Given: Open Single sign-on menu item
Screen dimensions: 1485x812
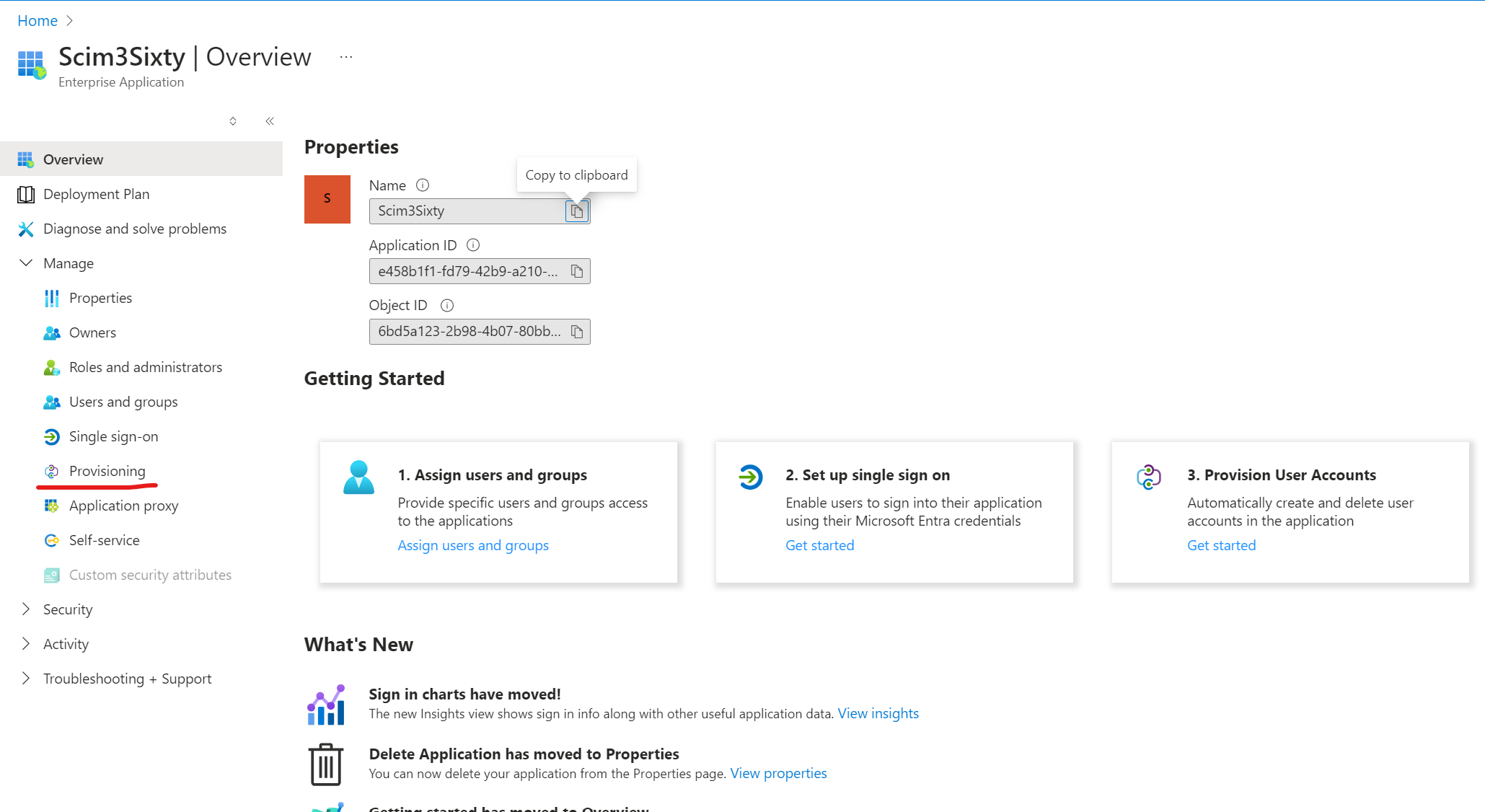Looking at the screenshot, I should click(x=113, y=436).
